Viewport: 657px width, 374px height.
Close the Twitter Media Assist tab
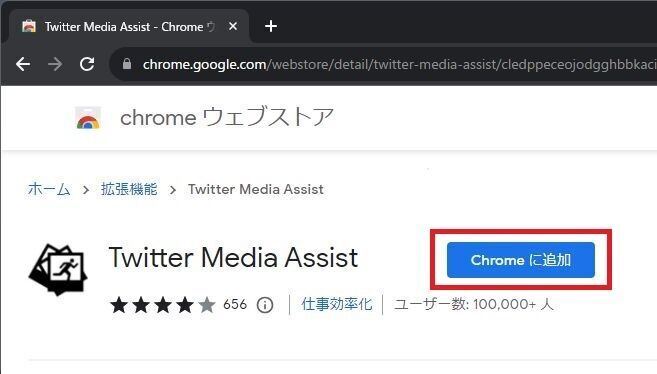pyautogui.click(x=233, y=26)
